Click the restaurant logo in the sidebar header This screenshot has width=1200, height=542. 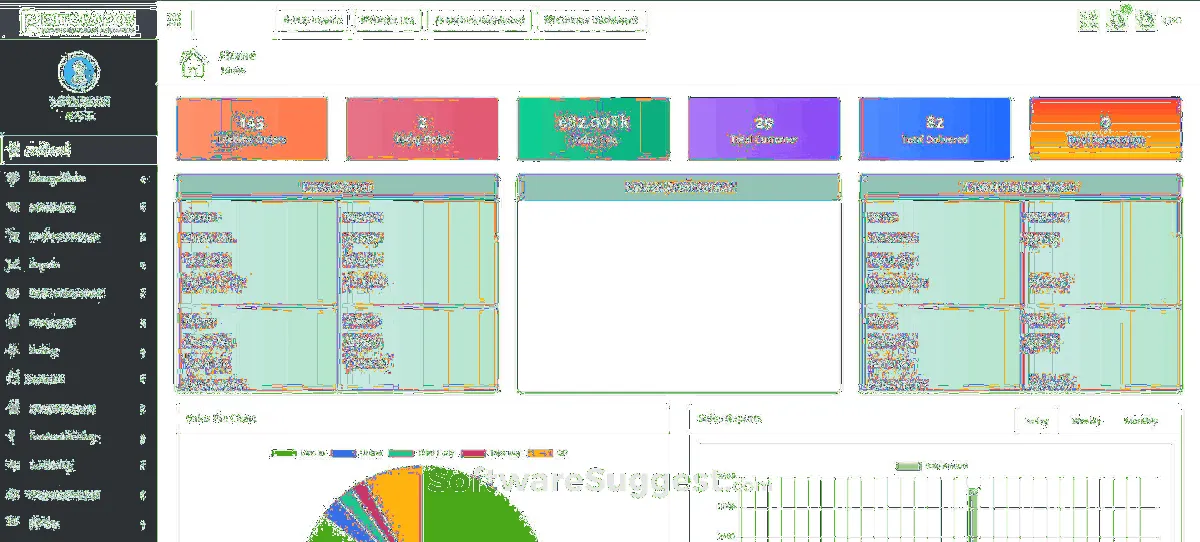(x=79, y=21)
